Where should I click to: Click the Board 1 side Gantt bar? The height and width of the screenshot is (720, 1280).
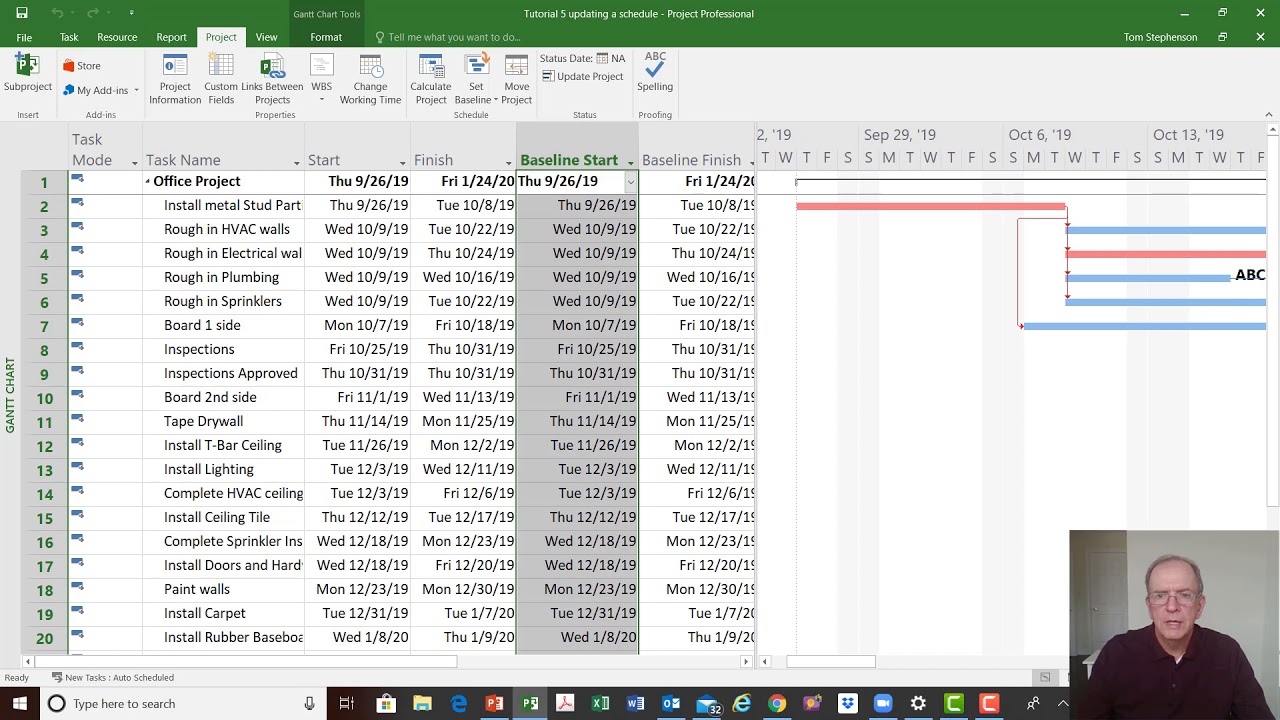click(x=1144, y=326)
